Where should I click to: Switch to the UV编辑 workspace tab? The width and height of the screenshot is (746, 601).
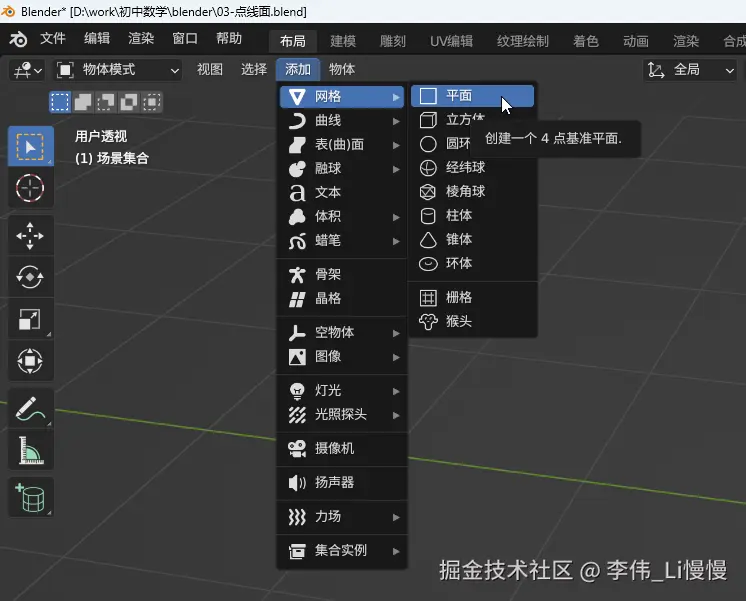pos(452,41)
